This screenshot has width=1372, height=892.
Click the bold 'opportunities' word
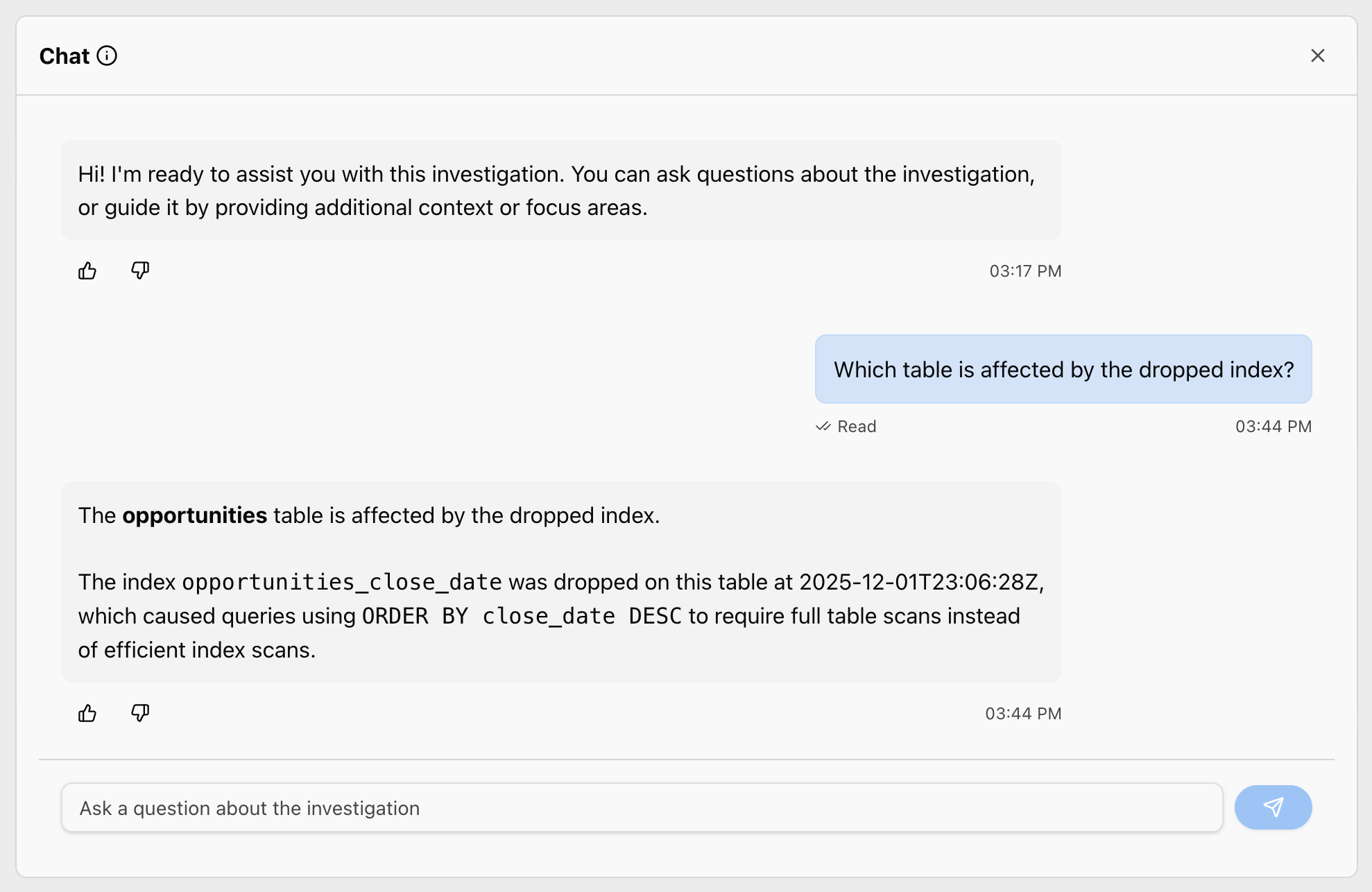point(194,515)
